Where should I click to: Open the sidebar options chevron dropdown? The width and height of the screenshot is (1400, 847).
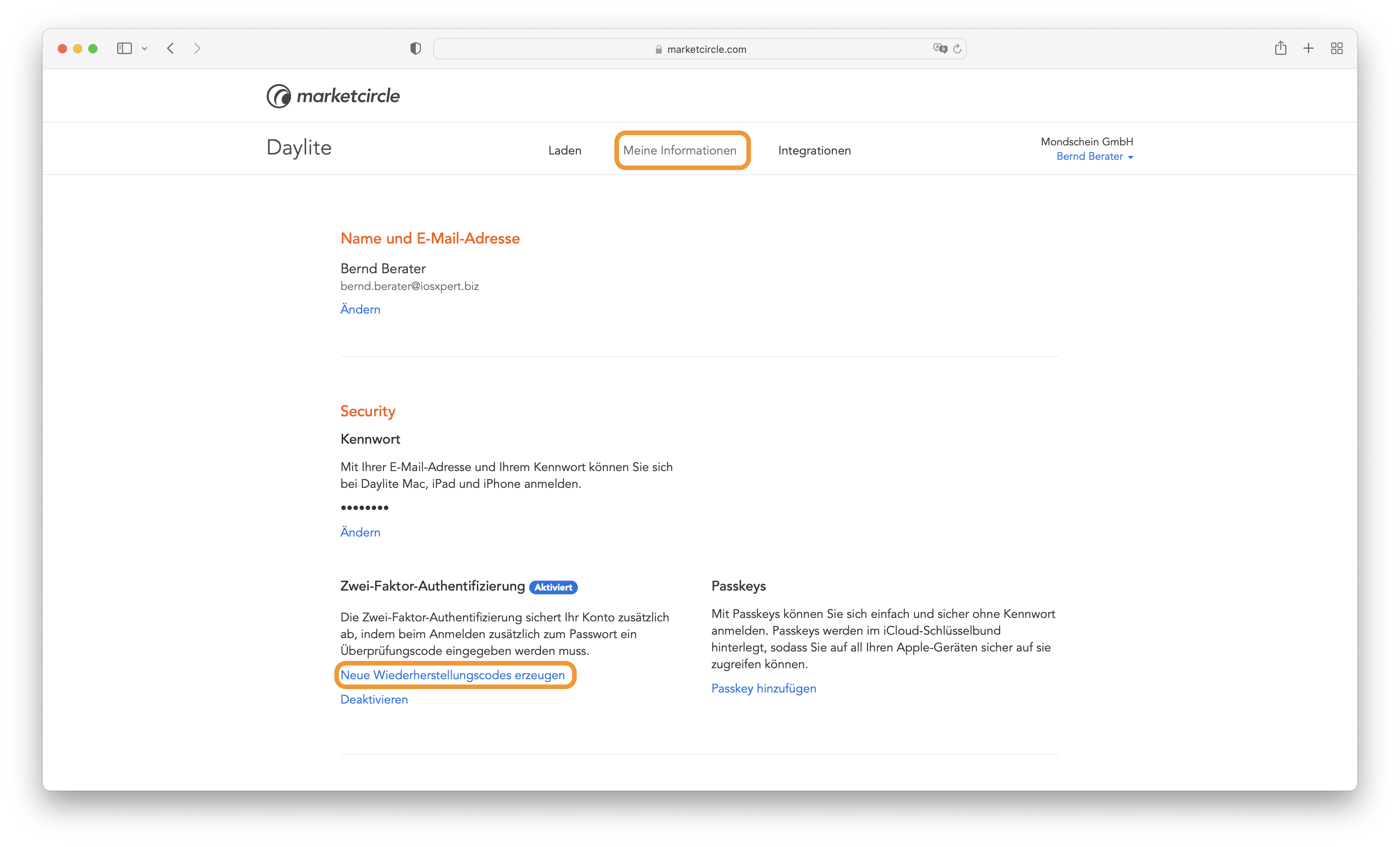[x=145, y=49]
